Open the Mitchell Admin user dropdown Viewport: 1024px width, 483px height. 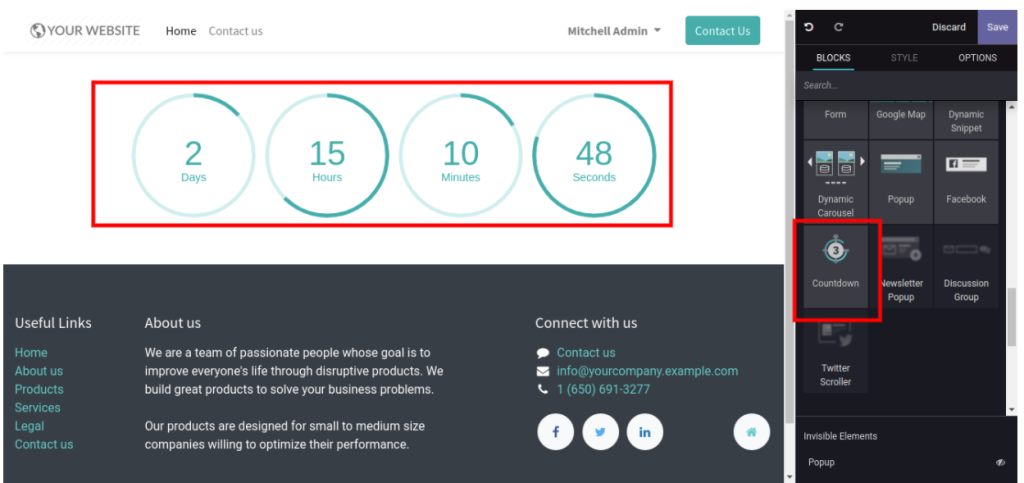coord(614,31)
